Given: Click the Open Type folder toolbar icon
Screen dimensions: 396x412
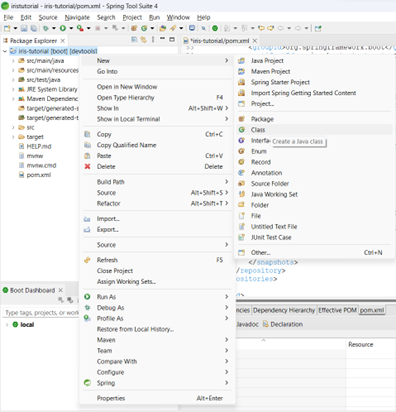Looking at the screenshot, I should (x=163, y=29).
